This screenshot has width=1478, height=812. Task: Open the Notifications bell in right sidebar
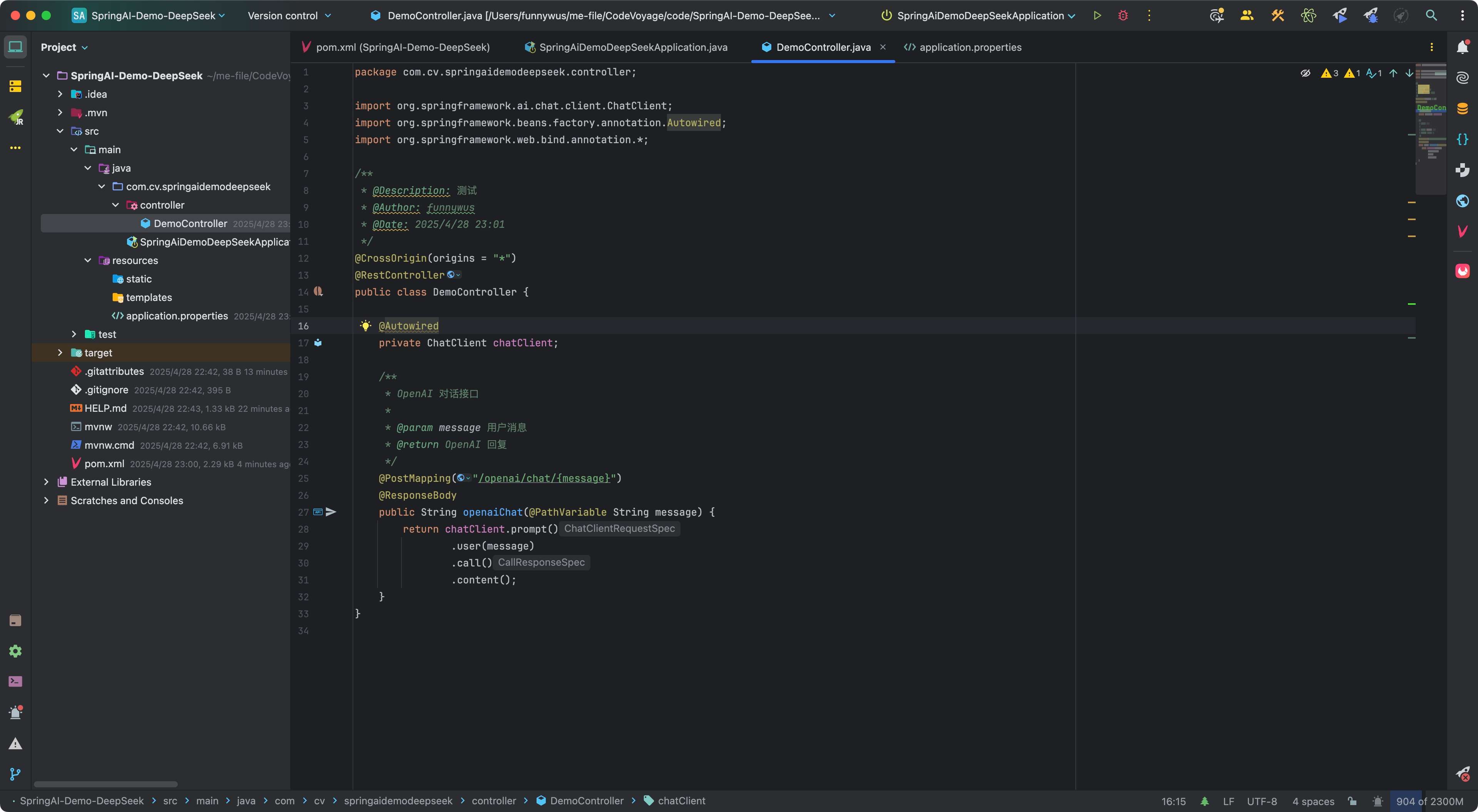(x=1463, y=47)
